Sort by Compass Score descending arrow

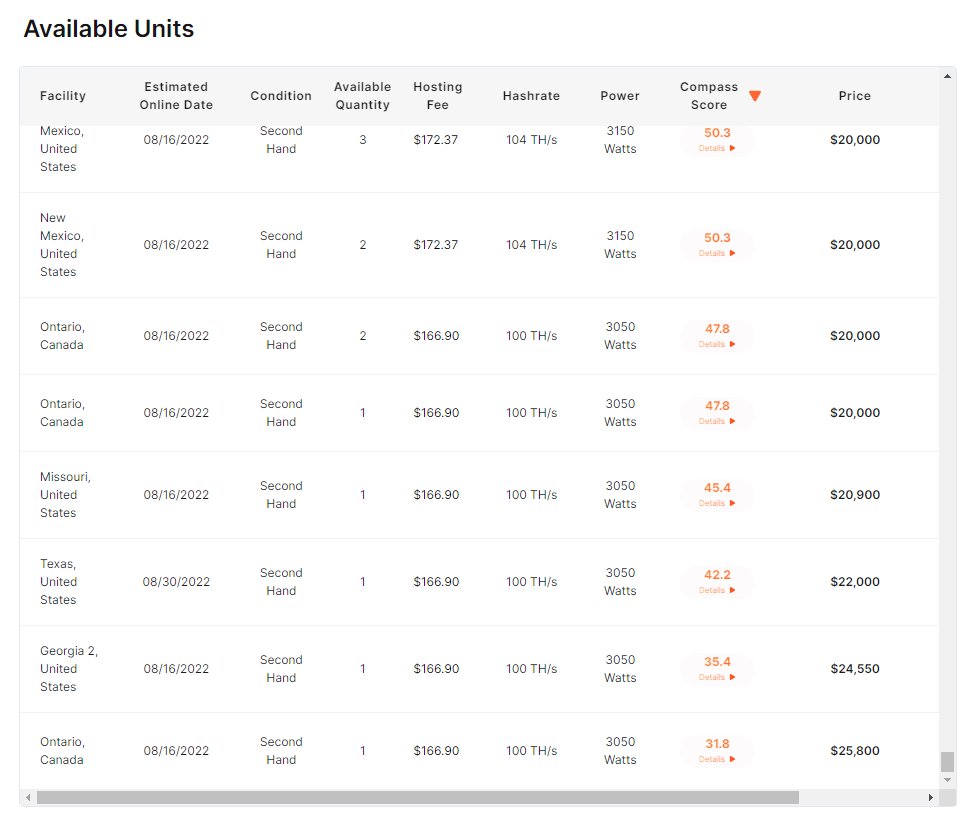click(x=755, y=95)
